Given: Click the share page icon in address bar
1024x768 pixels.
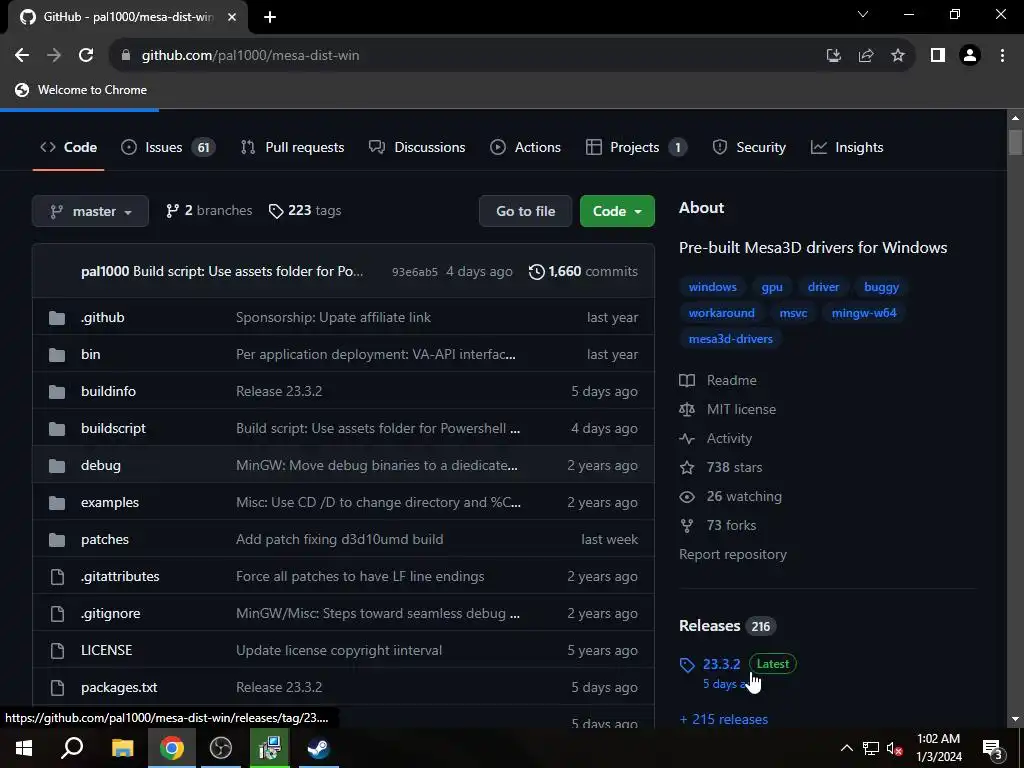Looking at the screenshot, I should (866, 56).
